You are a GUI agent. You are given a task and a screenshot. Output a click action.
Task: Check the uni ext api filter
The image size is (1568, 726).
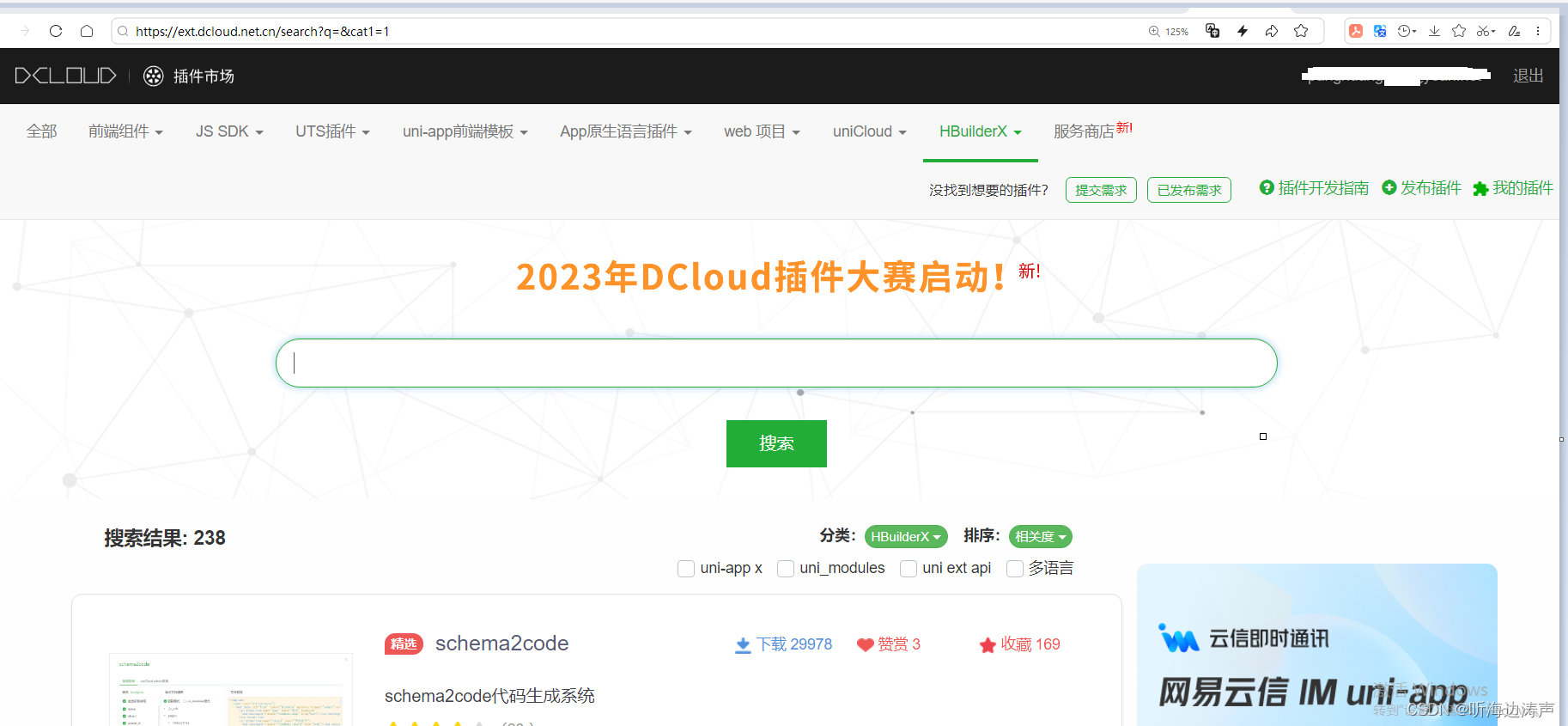[x=909, y=569]
